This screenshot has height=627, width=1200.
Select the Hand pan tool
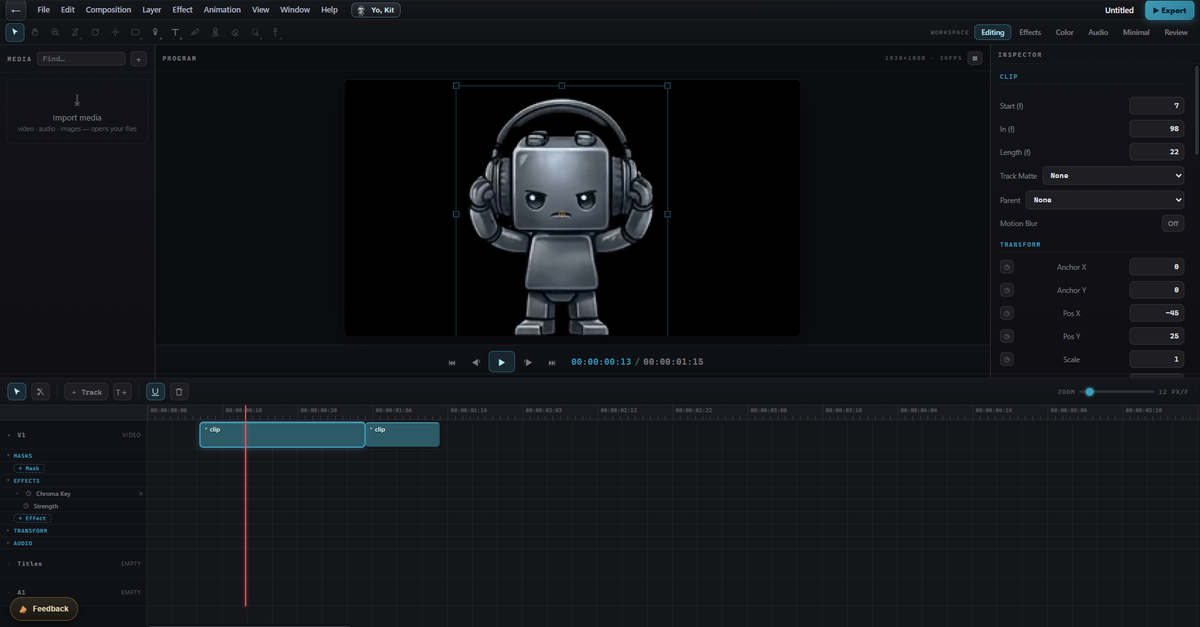click(35, 32)
